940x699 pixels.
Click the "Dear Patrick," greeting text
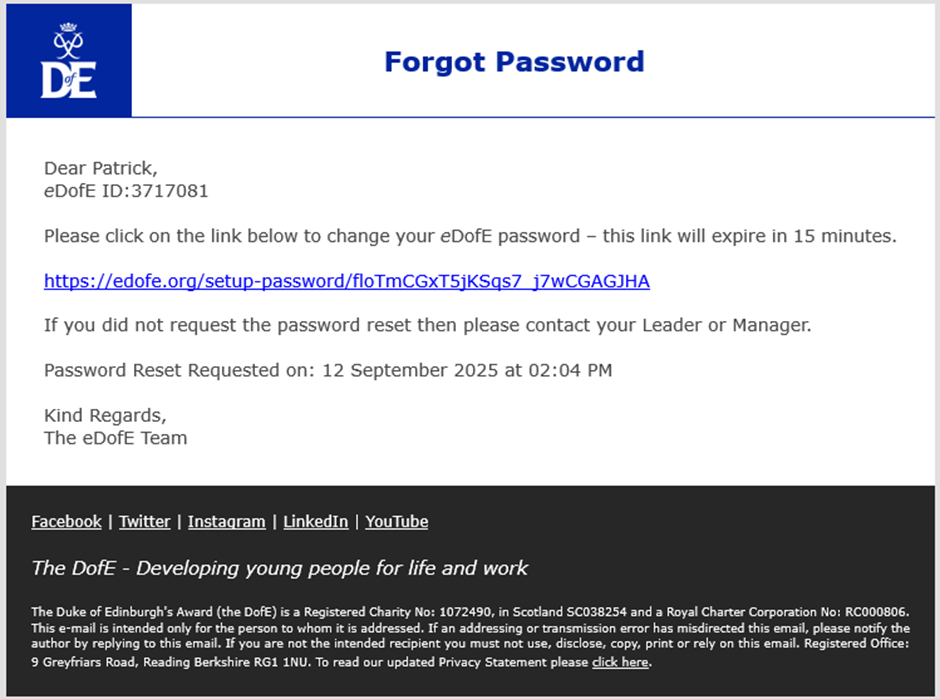(x=101, y=168)
